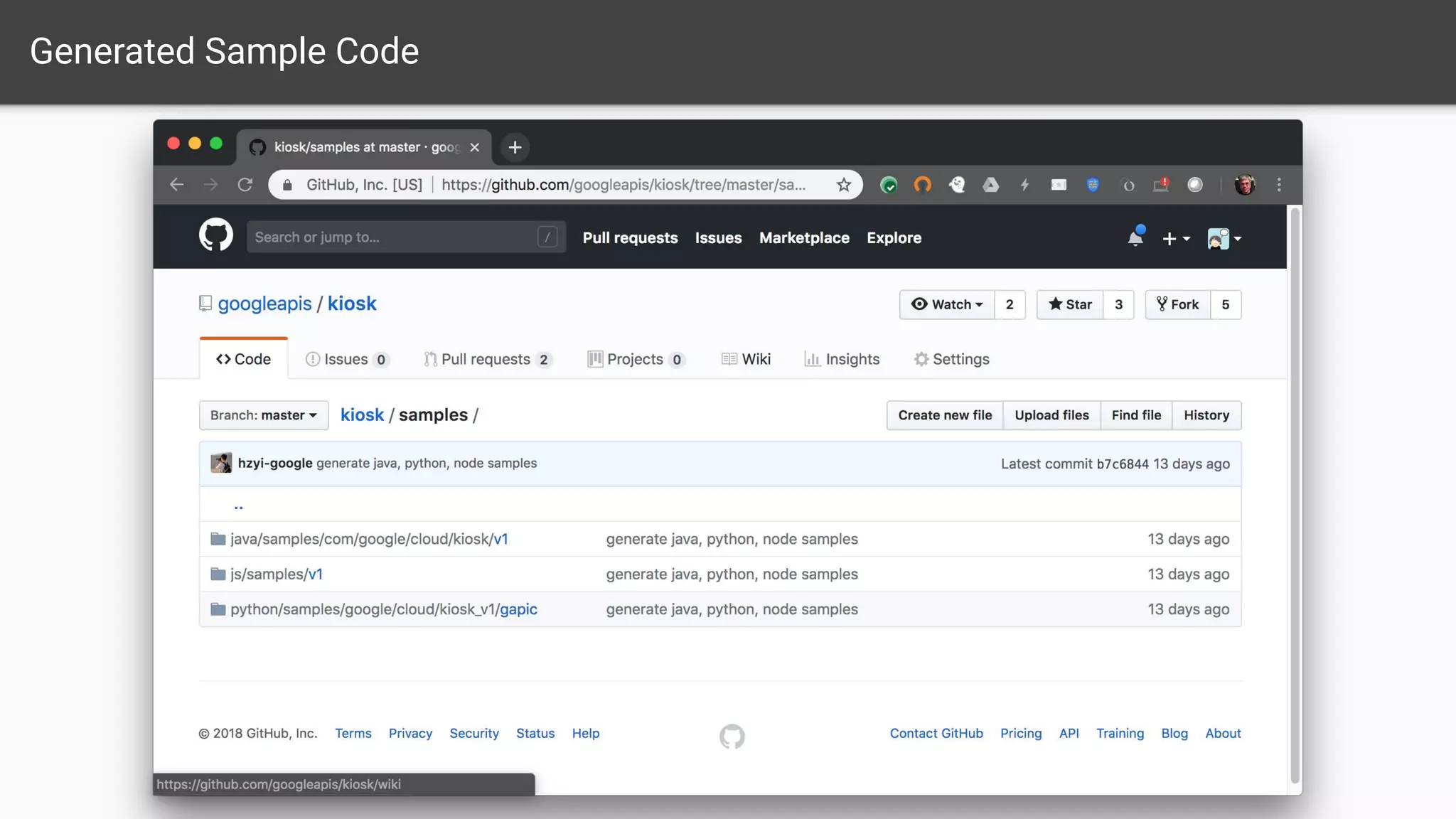
Task: Open the js/samples/v1 folder
Action: (276, 574)
